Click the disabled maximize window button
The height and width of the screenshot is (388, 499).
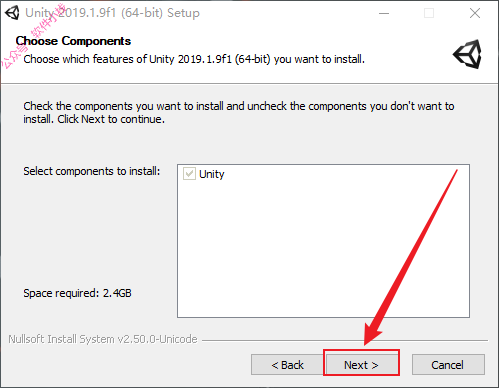[429, 13]
